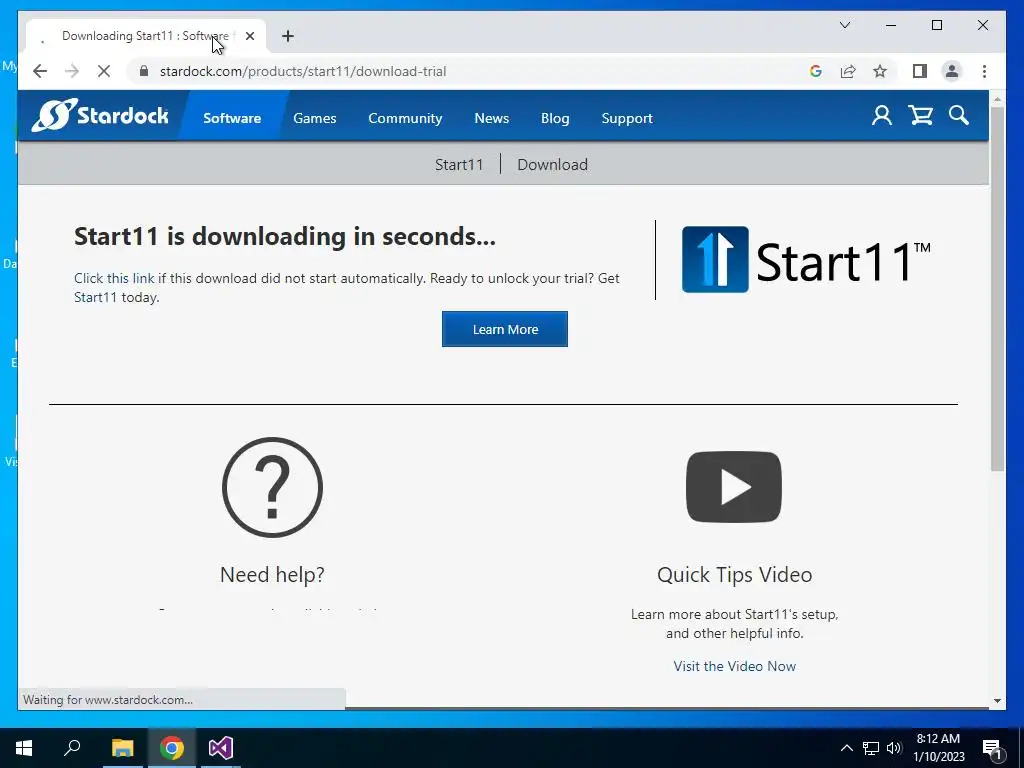This screenshot has height=768, width=1024.
Task: Click the Start11 breadcrumb link
Action: point(459,165)
